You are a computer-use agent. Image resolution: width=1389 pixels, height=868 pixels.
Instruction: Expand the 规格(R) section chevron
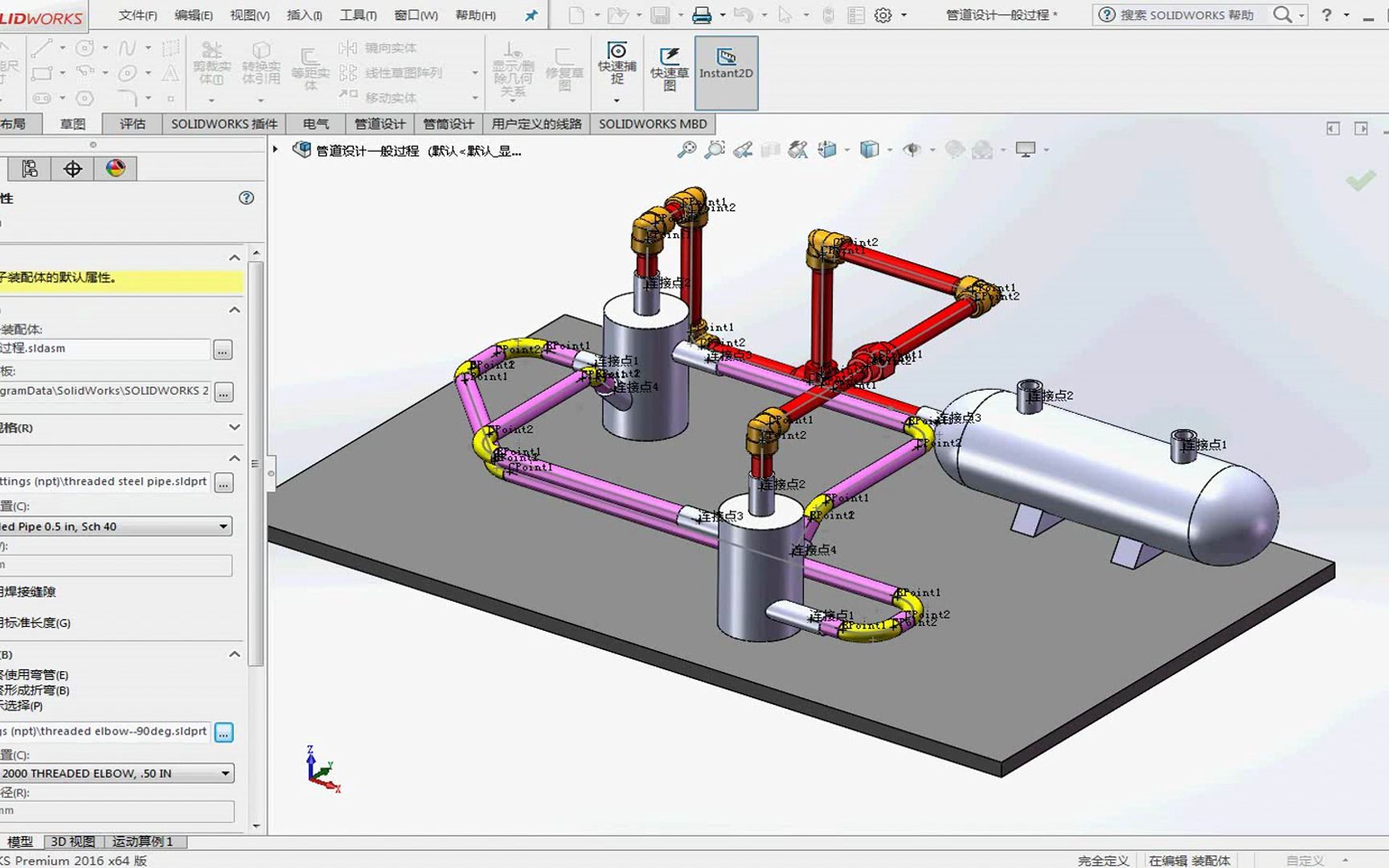[x=234, y=428]
